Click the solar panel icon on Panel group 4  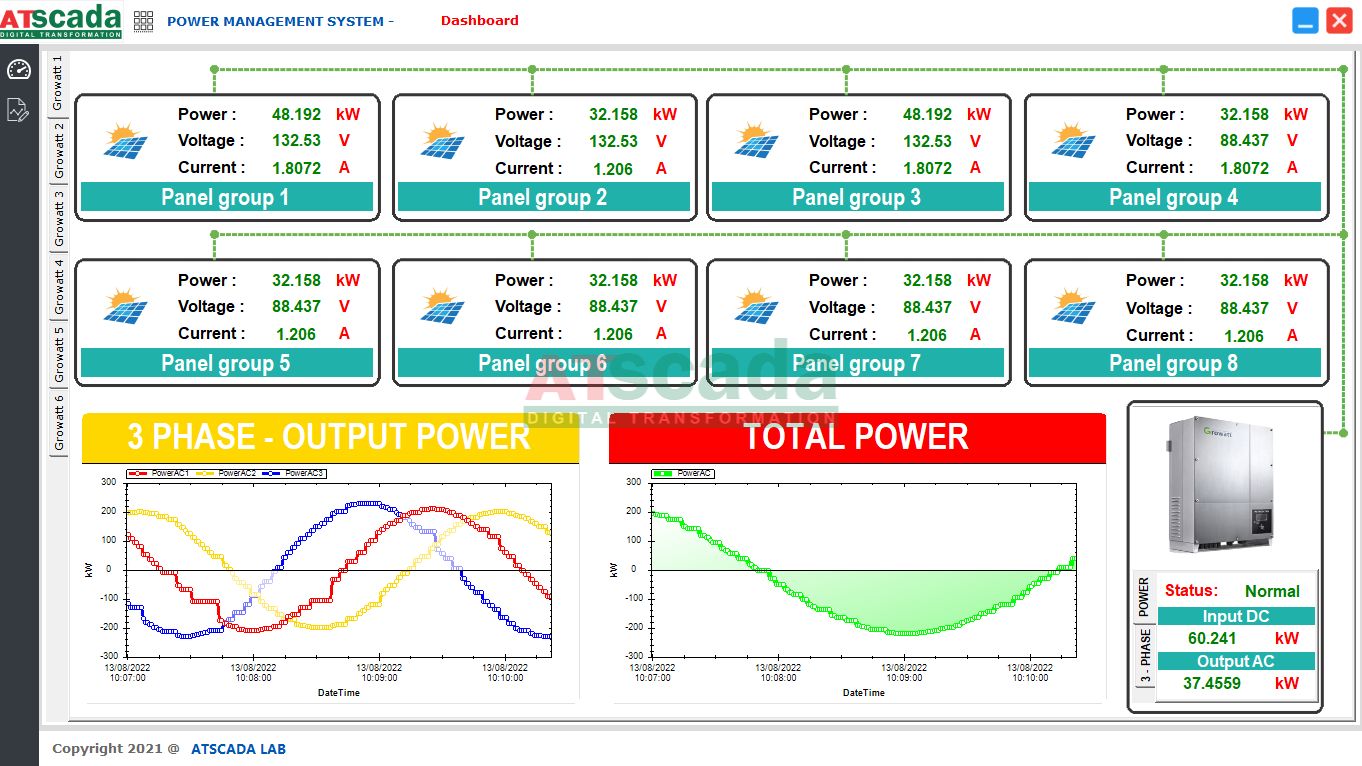point(1076,142)
